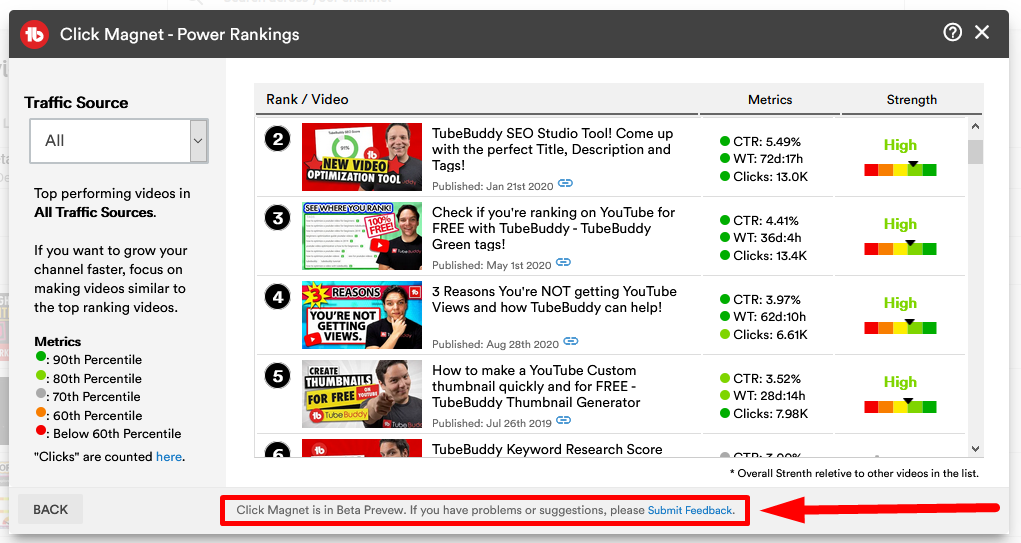Image resolution: width=1021 pixels, height=543 pixels.
Task: Click the 90th Percentile green legend dot
Action: 40,356
